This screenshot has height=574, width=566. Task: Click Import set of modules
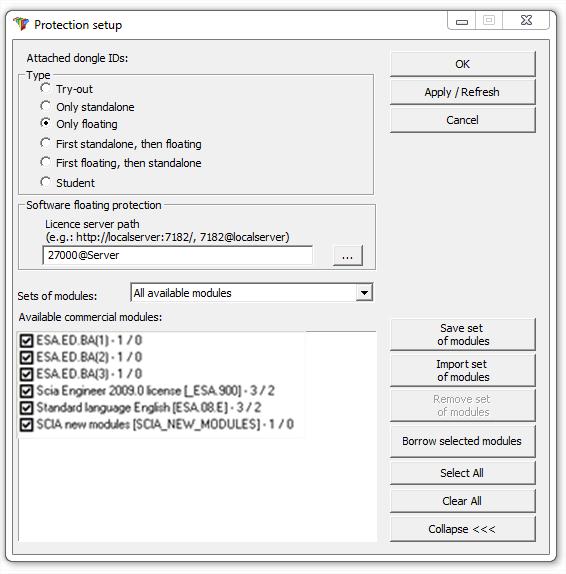[x=462, y=370]
